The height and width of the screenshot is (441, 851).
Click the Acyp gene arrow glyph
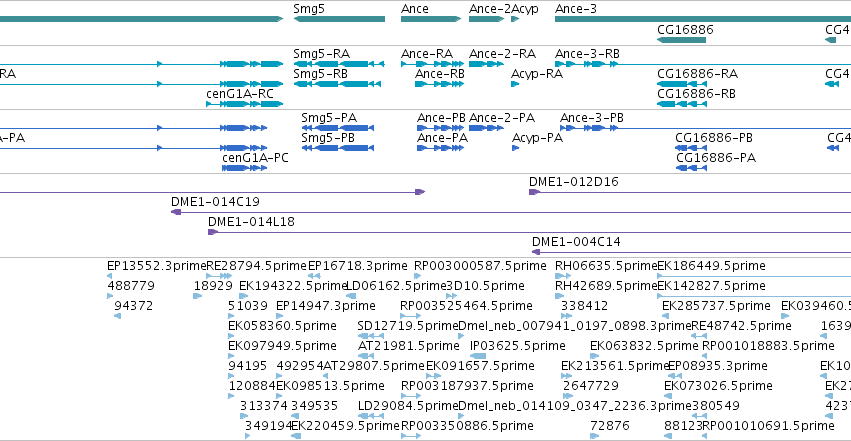coord(515,20)
